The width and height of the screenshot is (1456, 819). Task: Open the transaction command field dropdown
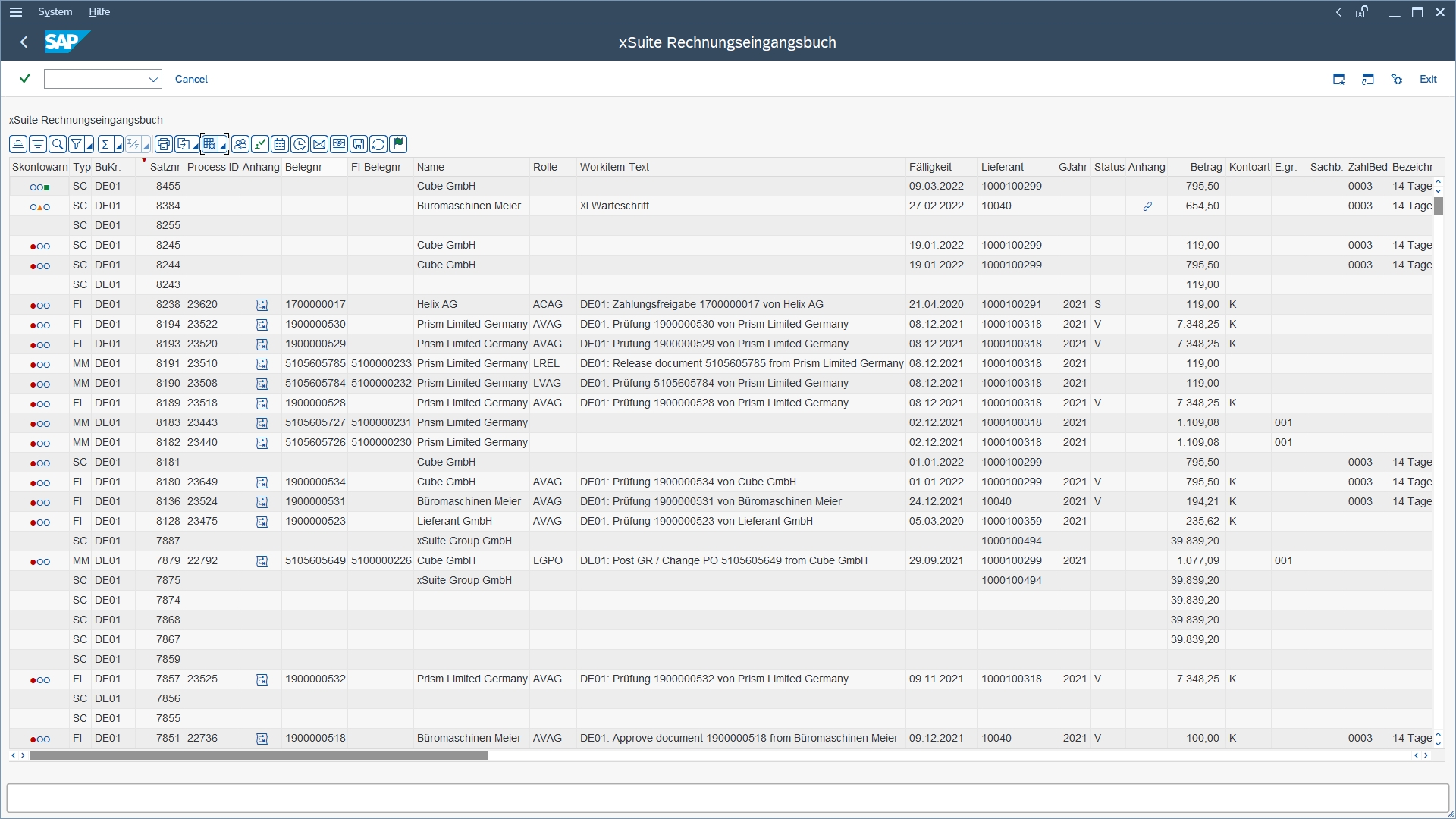coord(153,79)
